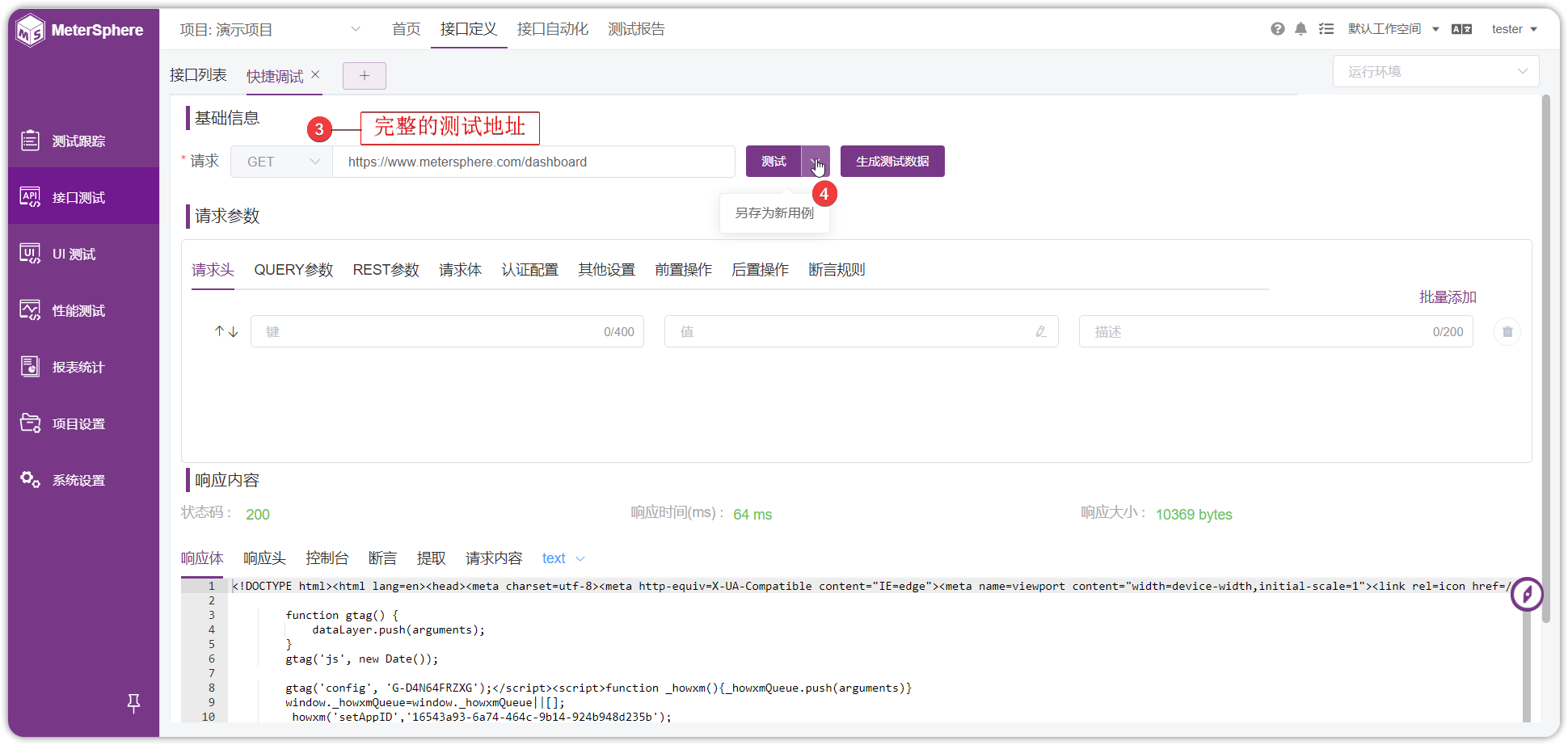Screen dimensions: 1568x745
Task: Show the 提取 response tab
Action: click(432, 558)
